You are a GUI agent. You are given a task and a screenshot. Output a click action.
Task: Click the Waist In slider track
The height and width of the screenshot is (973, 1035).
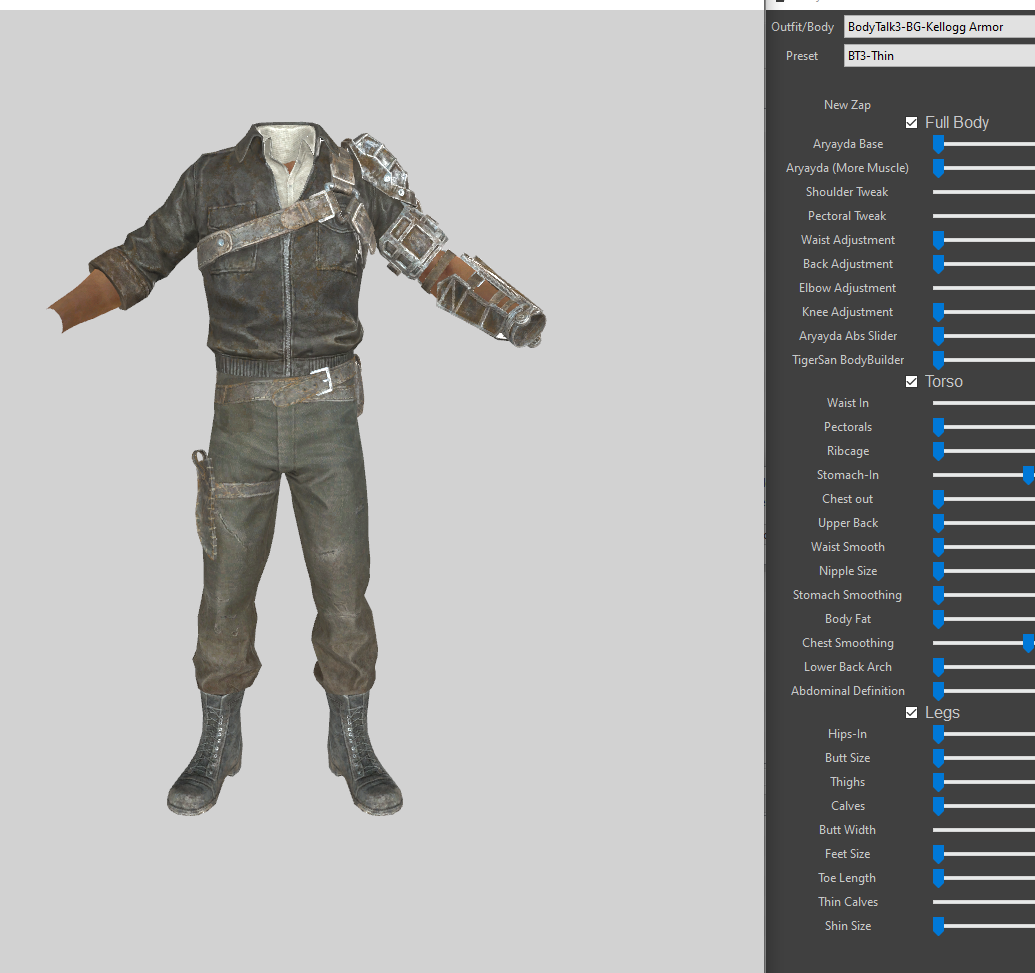coord(983,403)
